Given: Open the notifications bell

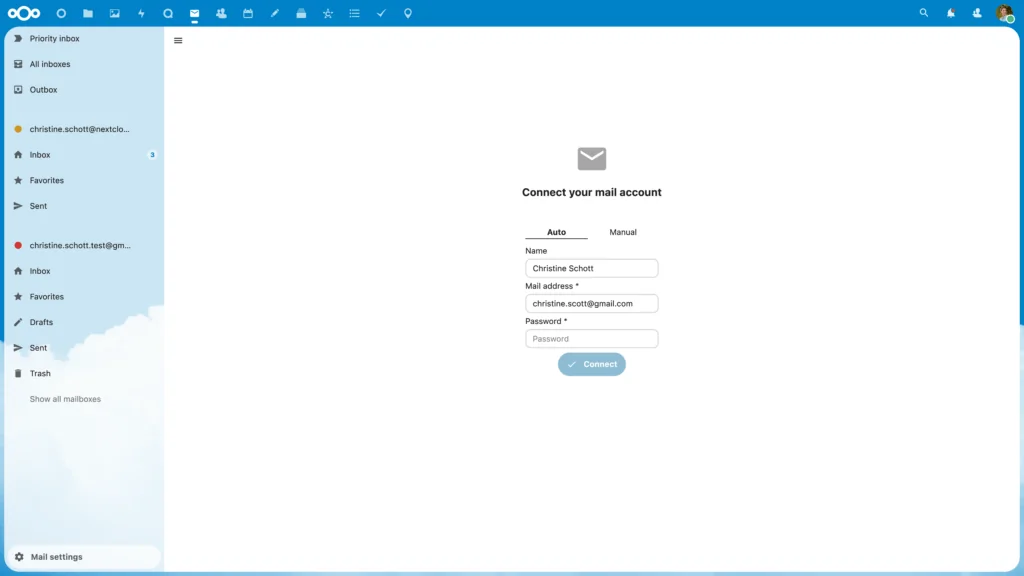Looking at the screenshot, I should click(x=951, y=13).
